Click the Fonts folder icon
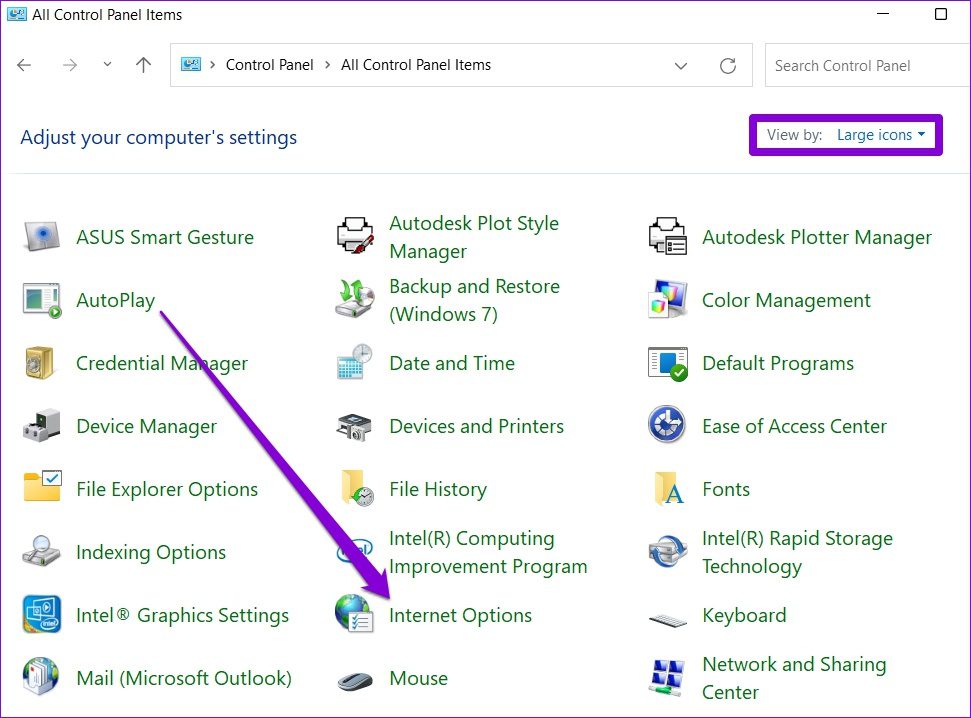971x718 pixels. (x=667, y=489)
